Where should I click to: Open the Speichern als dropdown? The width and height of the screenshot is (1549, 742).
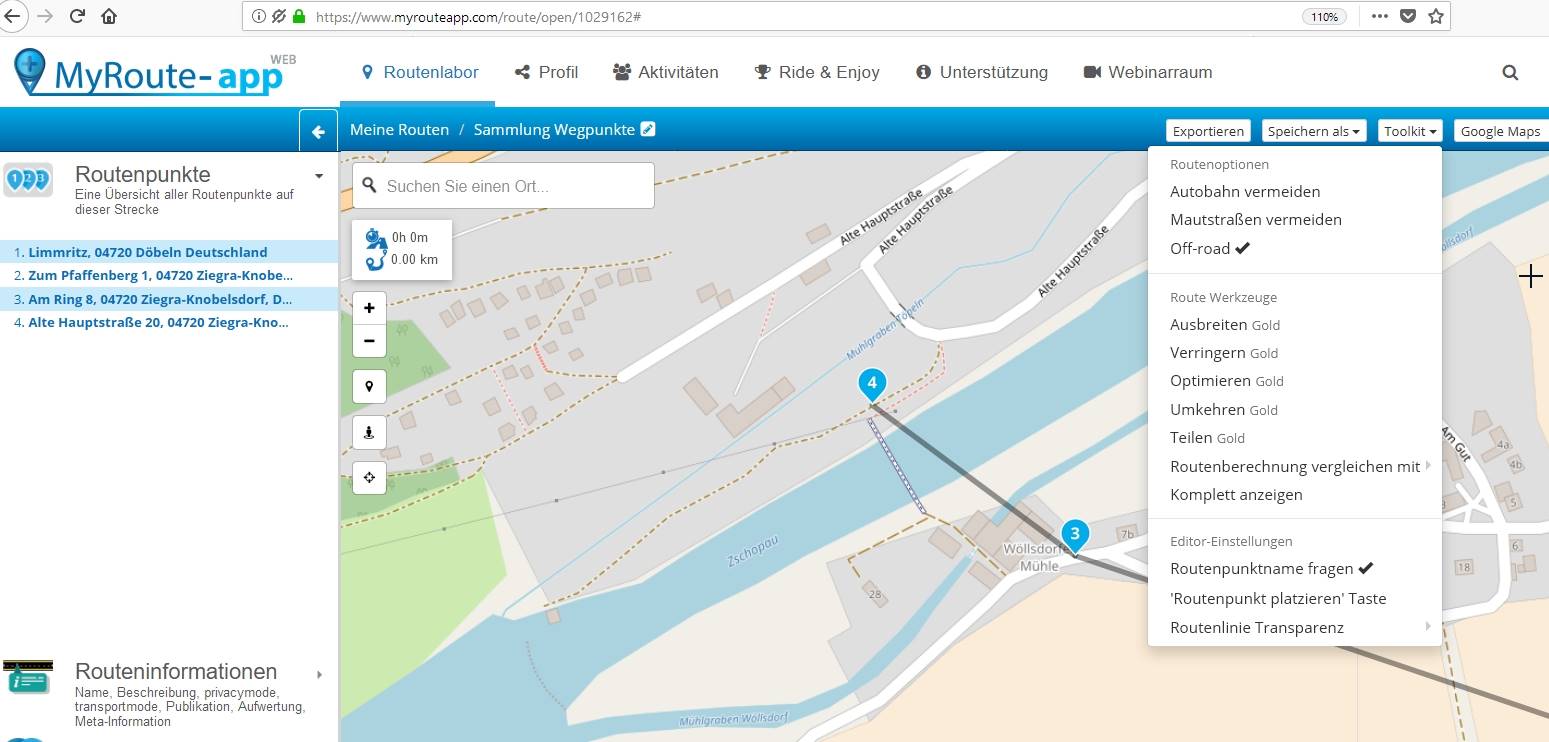1313,131
